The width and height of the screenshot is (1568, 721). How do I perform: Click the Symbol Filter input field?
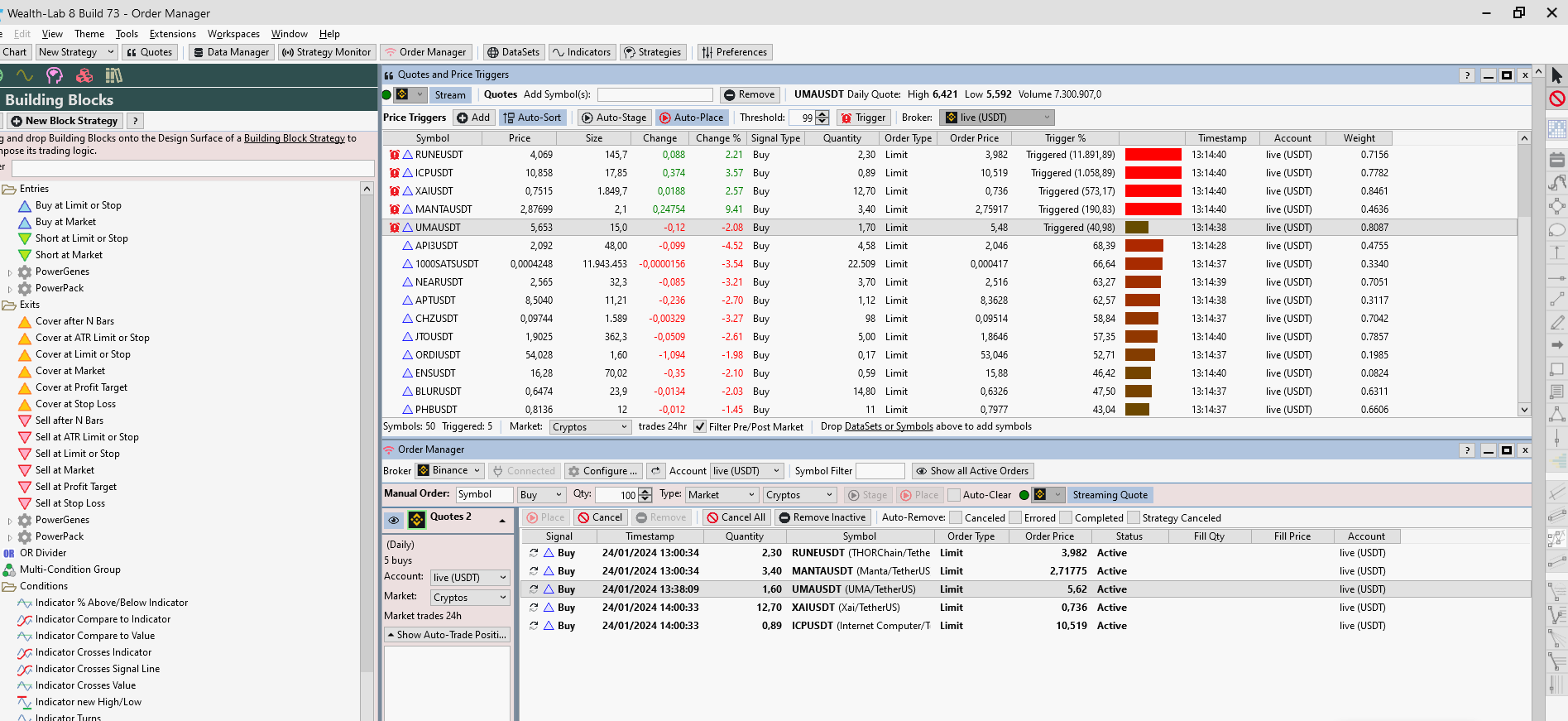880,471
